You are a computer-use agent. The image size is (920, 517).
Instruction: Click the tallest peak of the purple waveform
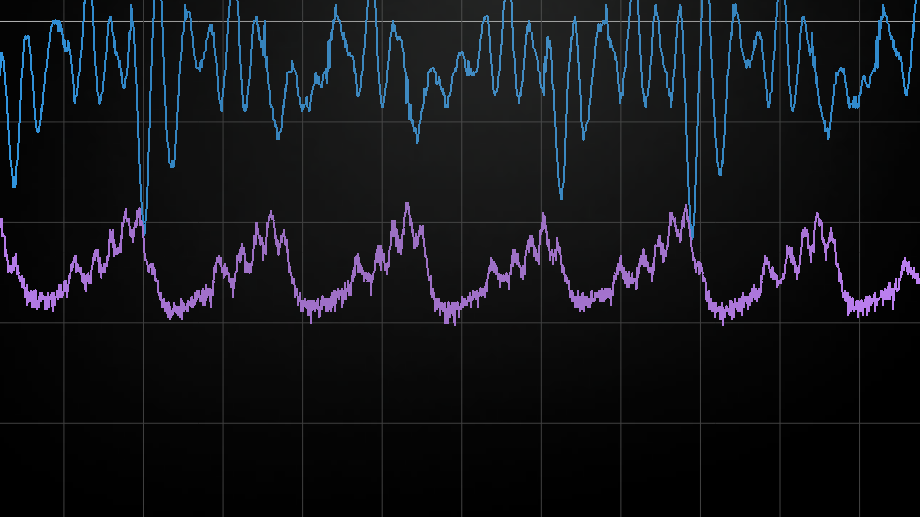[407, 204]
